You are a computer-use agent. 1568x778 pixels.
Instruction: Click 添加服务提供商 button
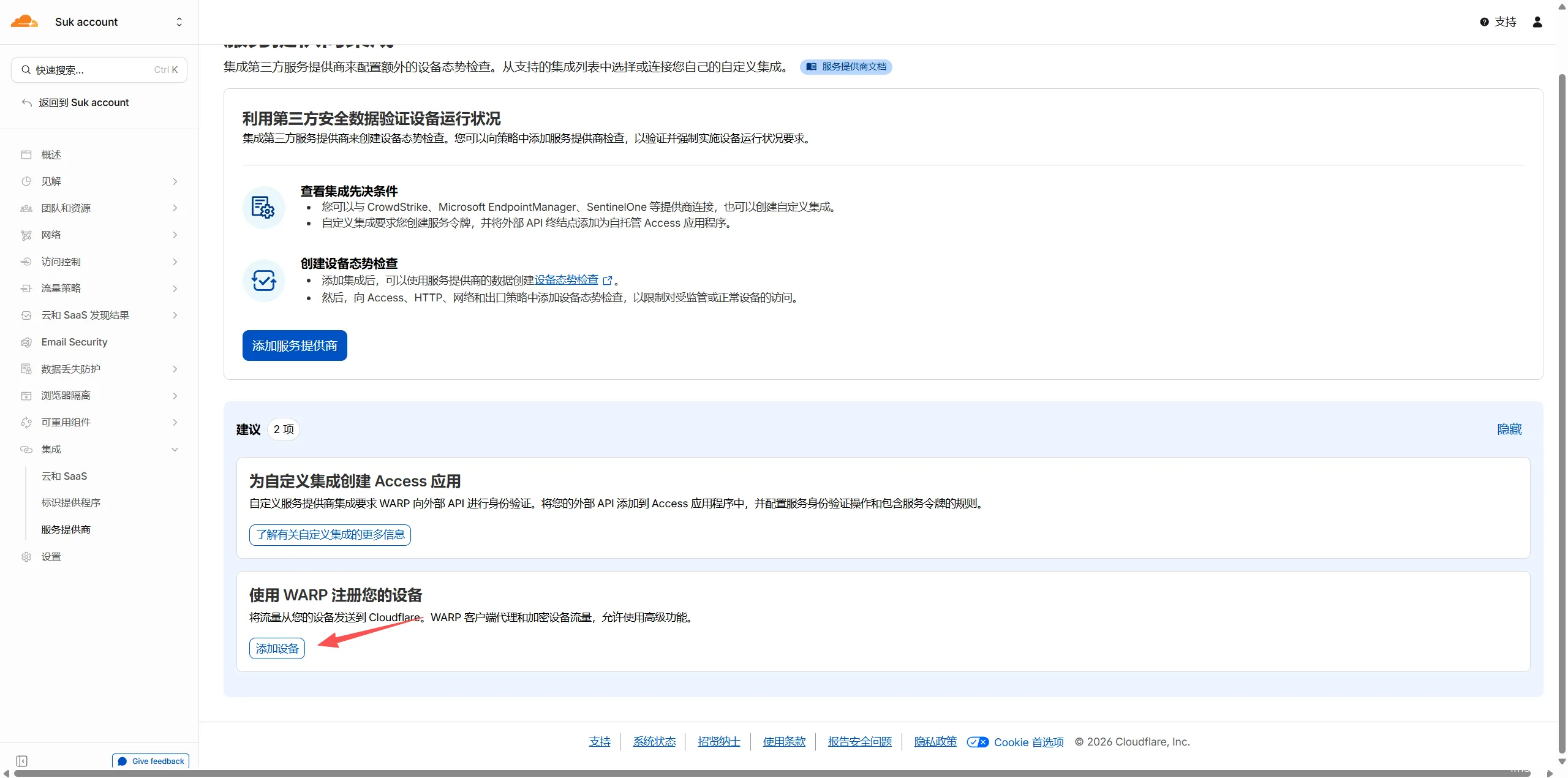coord(295,346)
